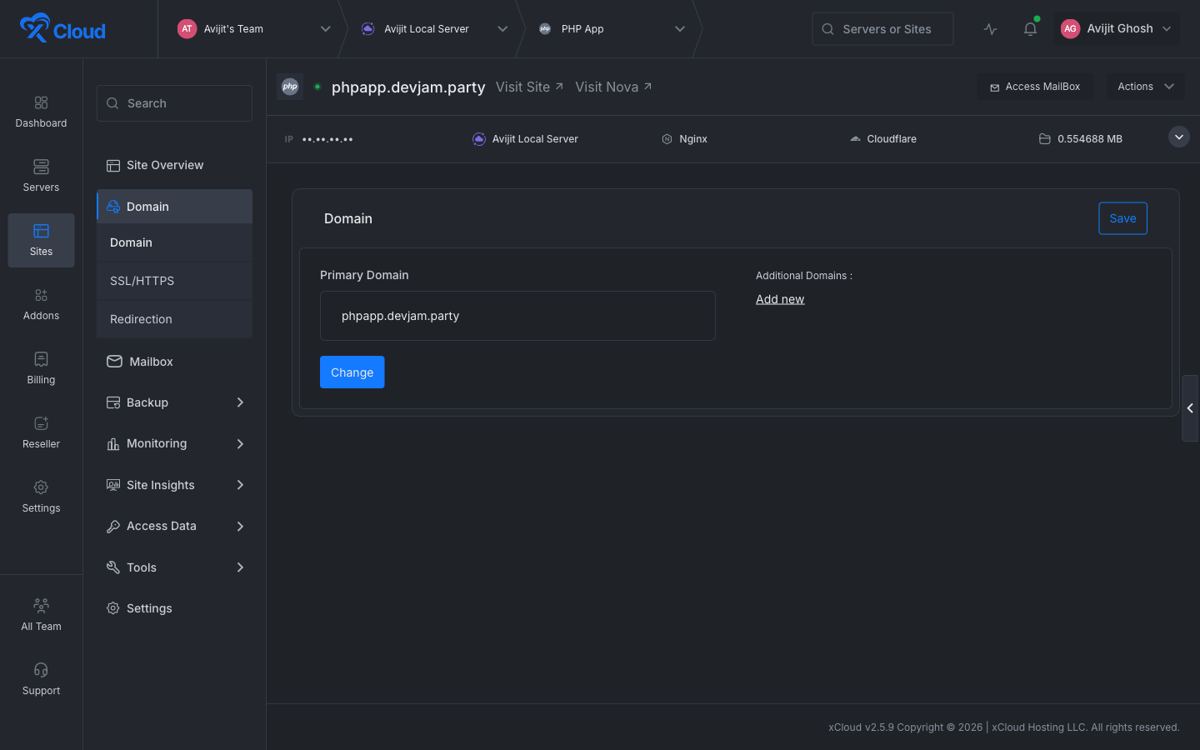Click the disk size folder icon
The image size is (1200, 750).
(x=1044, y=139)
